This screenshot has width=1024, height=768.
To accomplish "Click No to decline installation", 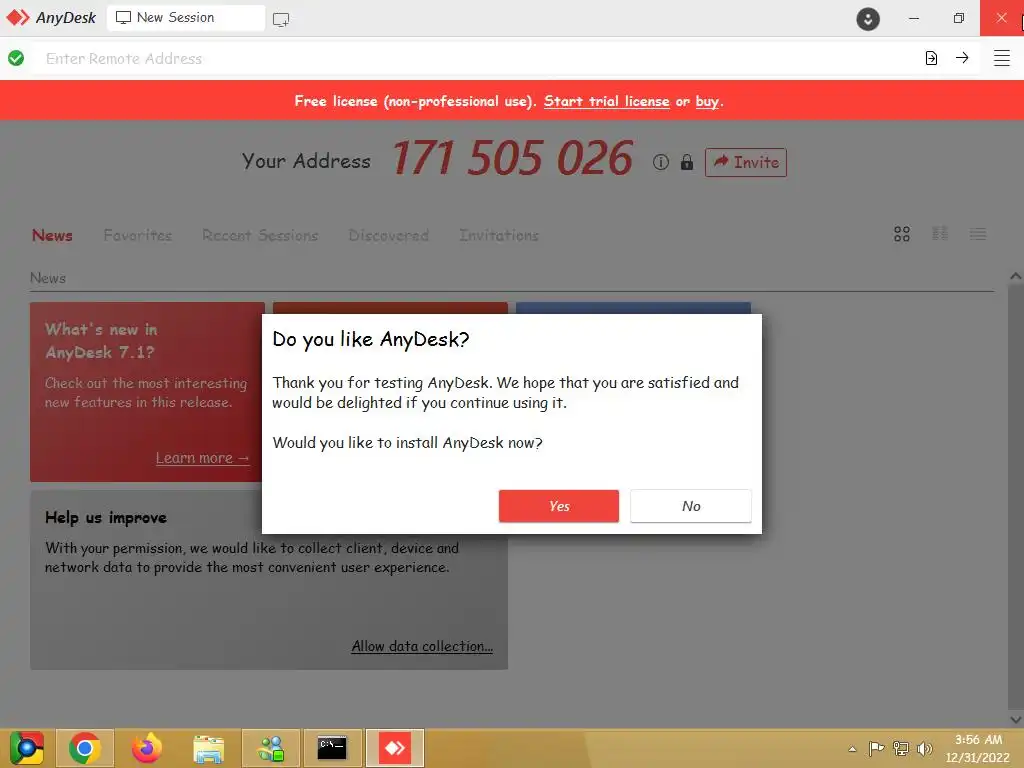I will pos(691,506).
